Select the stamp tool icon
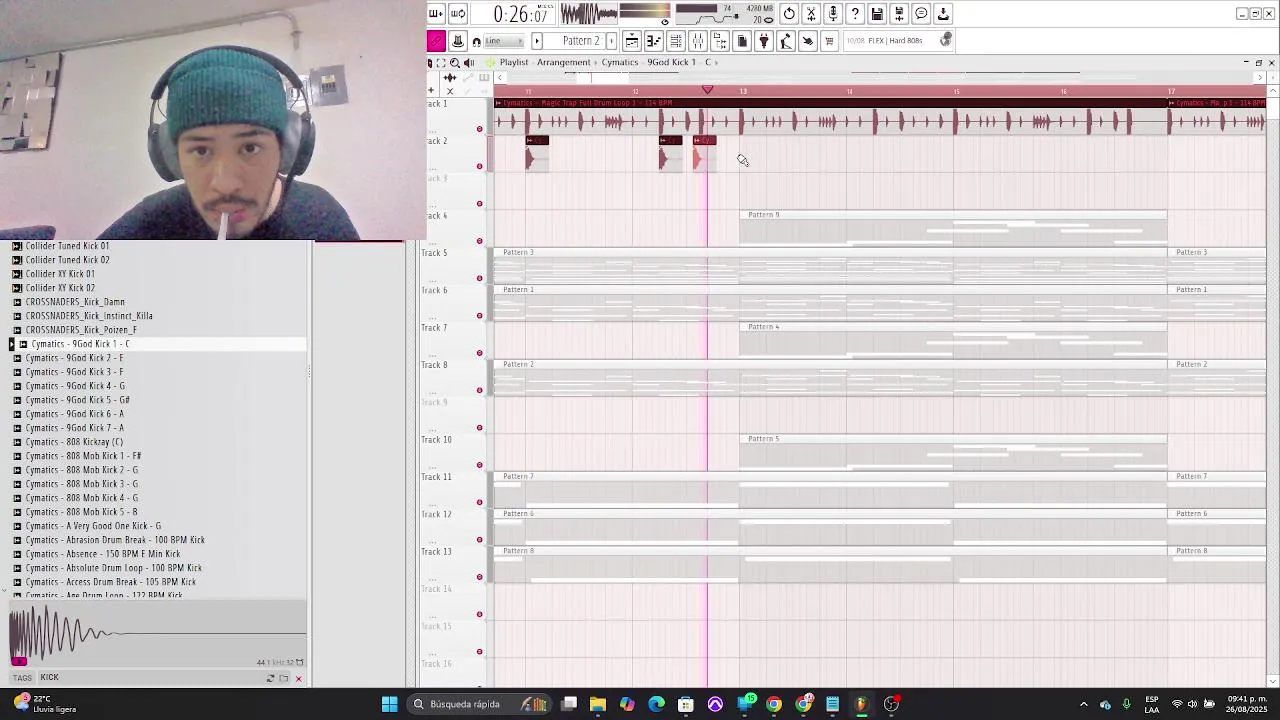Image resolution: width=1280 pixels, height=720 pixels. pos(458,41)
